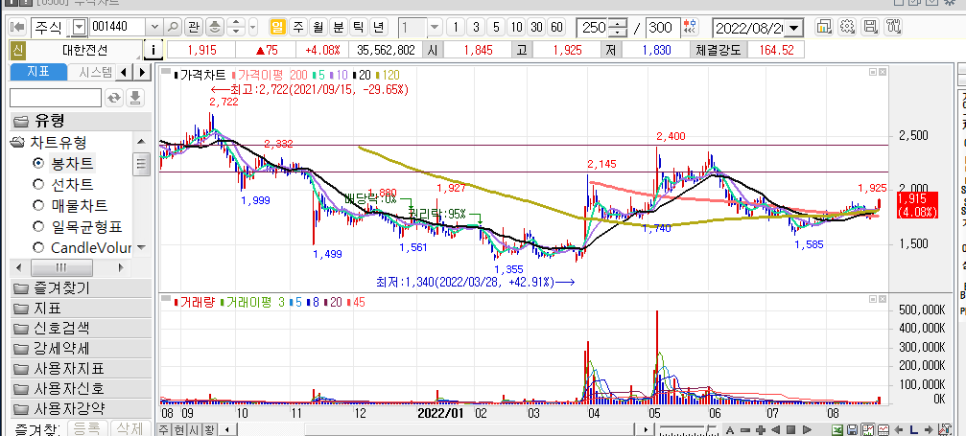Switch to 주 (weekly) period
The height and width of the screenshot is (436, 966).
[298, 27]
